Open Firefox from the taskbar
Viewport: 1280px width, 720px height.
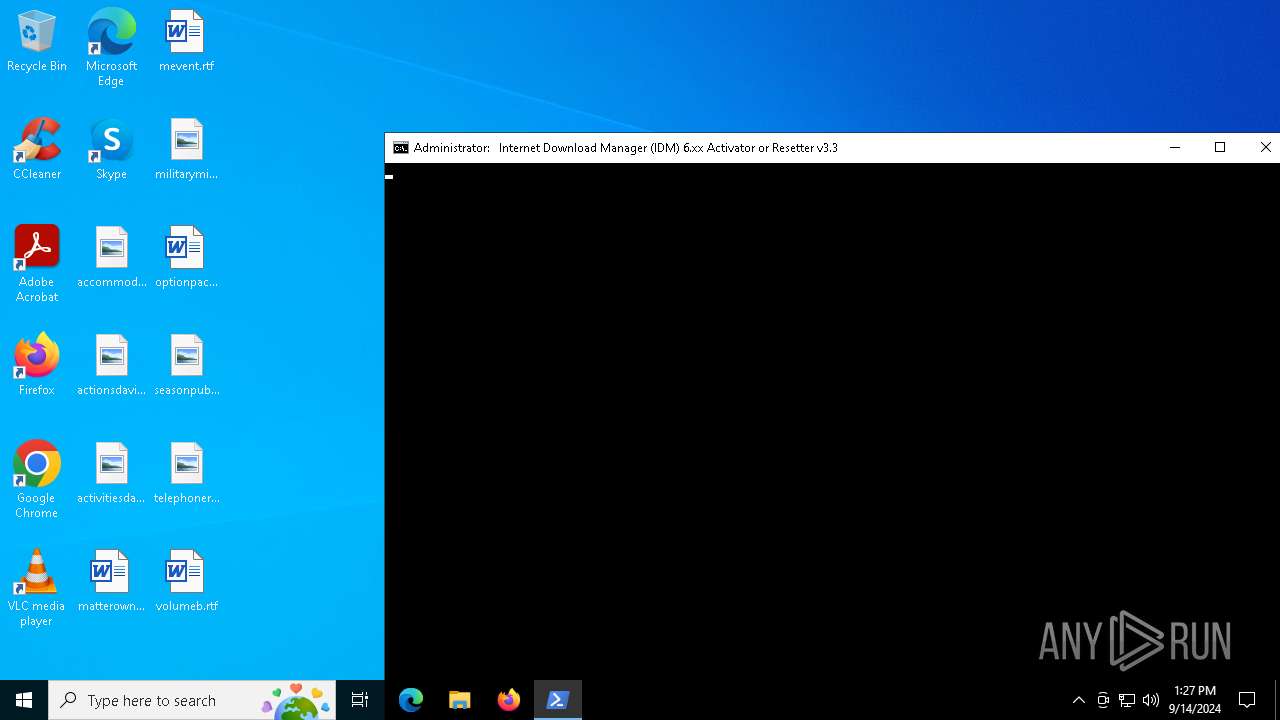(509, 700)
